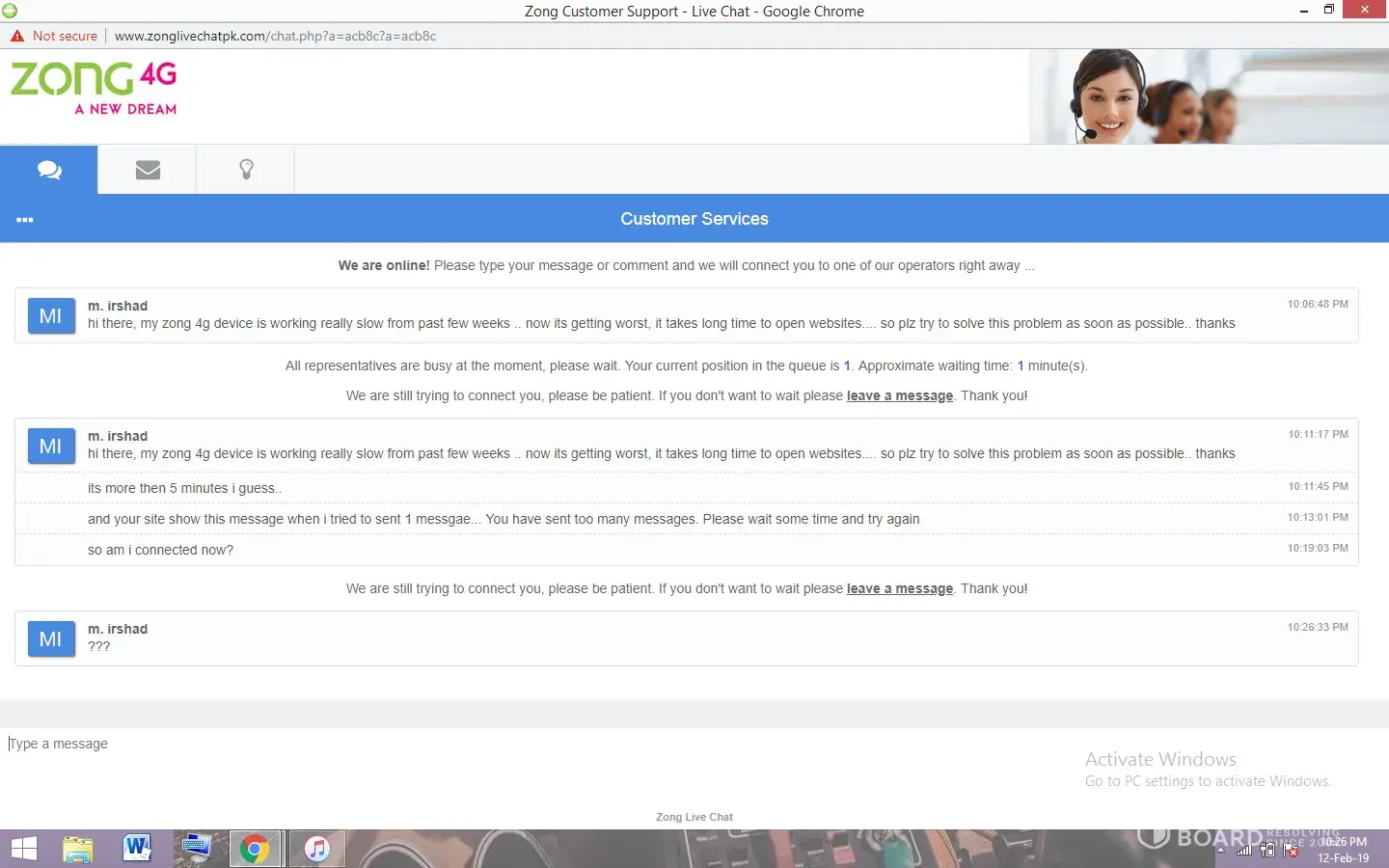
Task: Click the MI avatar on the 10:06:48 PM message
Action: [51, 315]
